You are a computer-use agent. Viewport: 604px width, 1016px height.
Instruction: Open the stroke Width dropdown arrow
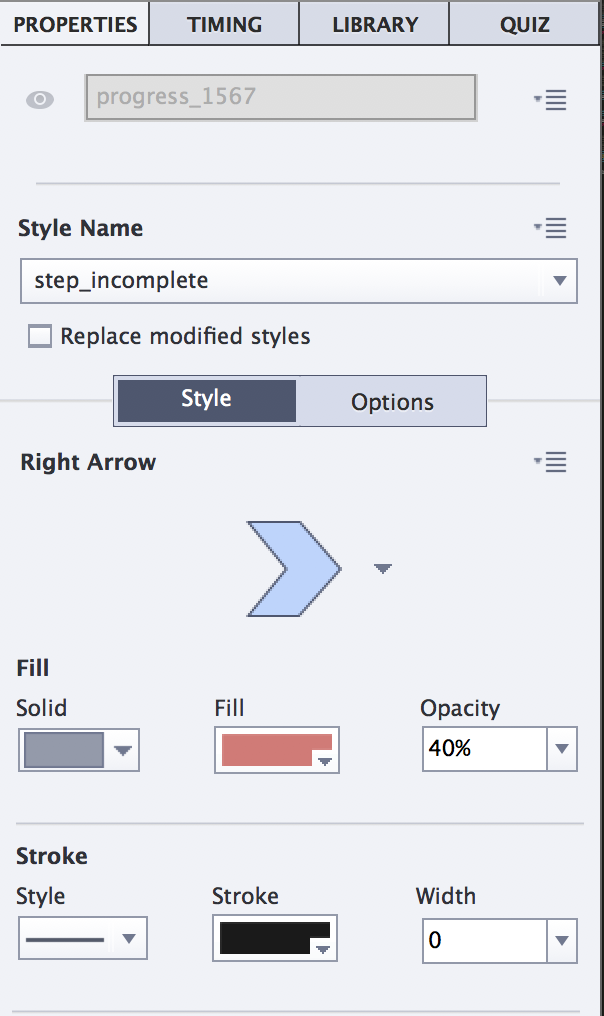click(562, 940)
